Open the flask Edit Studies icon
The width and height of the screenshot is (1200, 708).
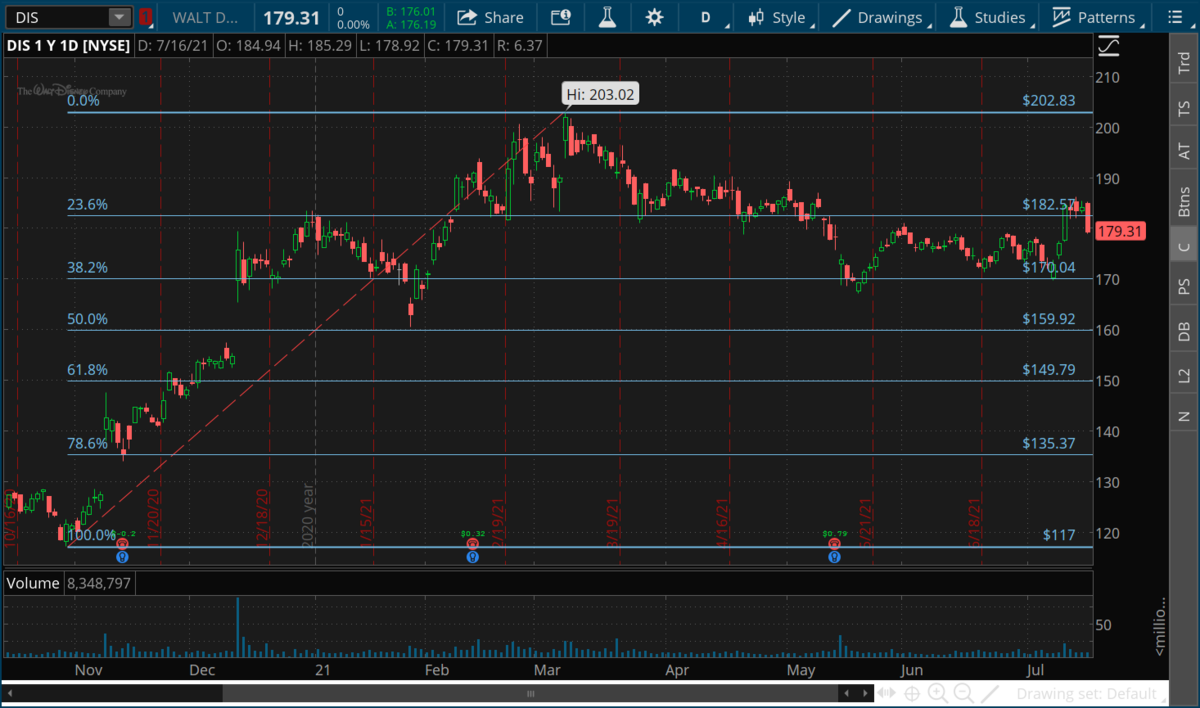click(607, 17)
